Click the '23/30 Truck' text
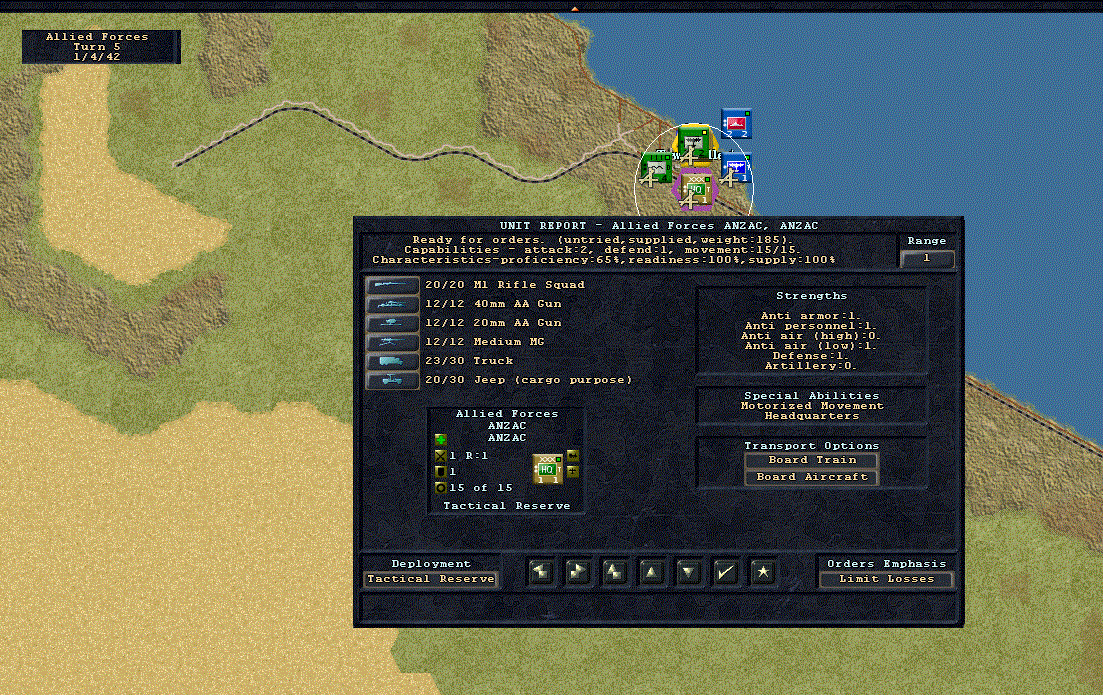Viewport: 1103px width, 695px height. coord(469,361)
